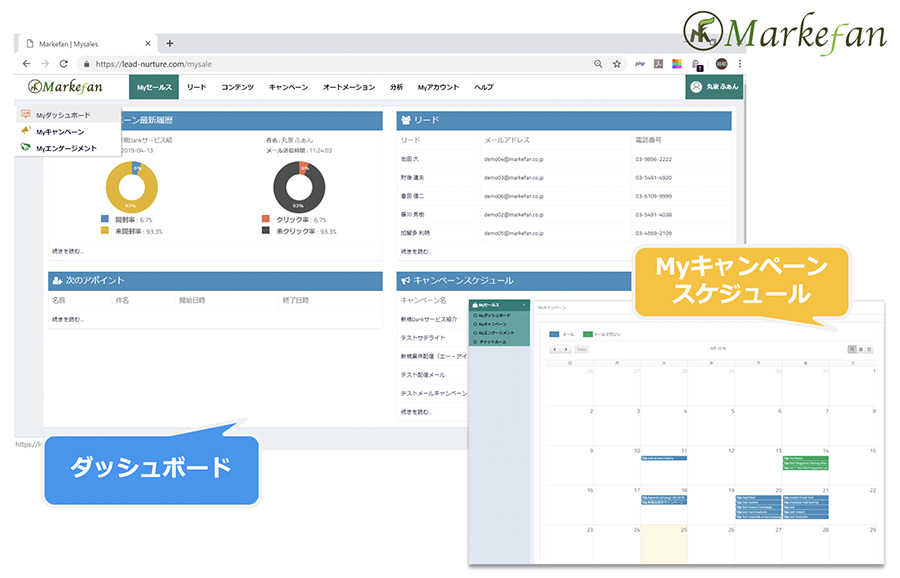Click the Today button in calendar window

click(x=581, y=349)
